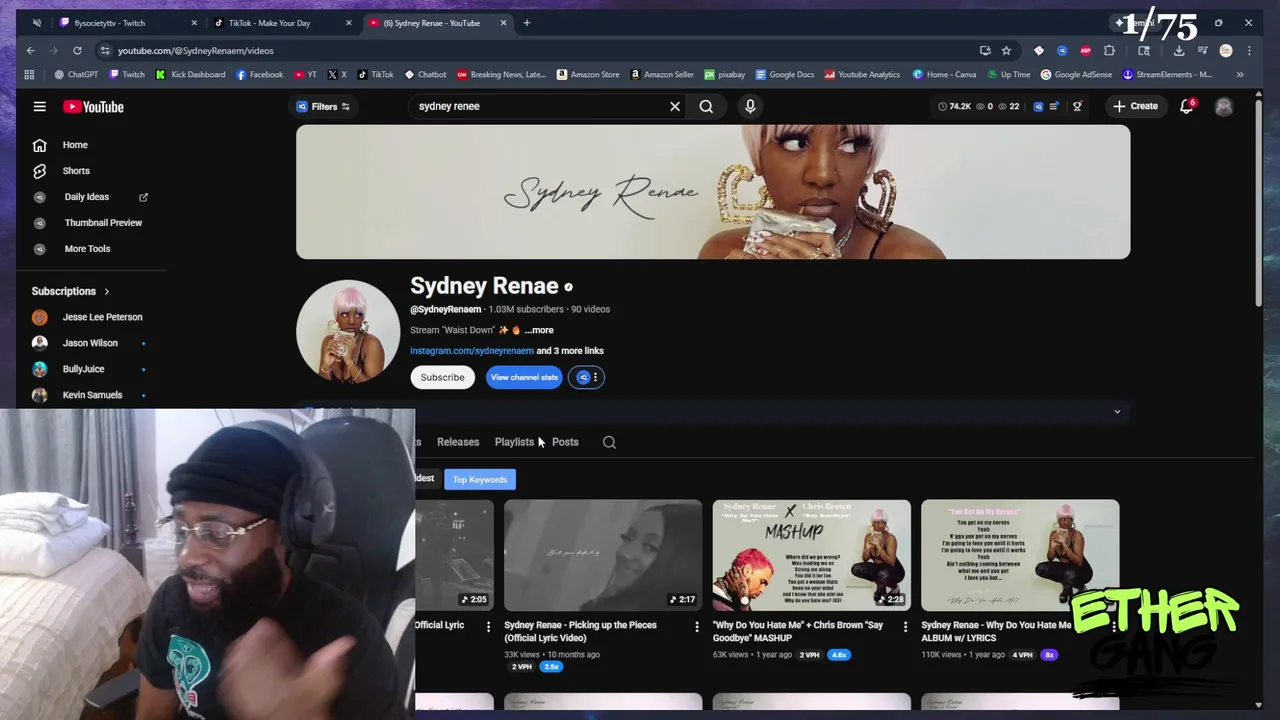Open the Google Docs bookmark

[x=785, y=74]
